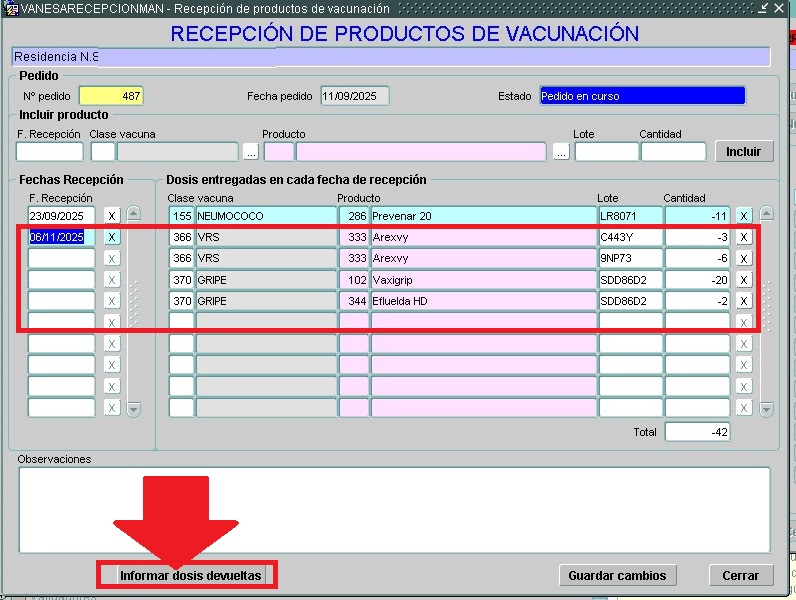
Task: Focus the Observaciones text area
Action: [x=393, y=509]
